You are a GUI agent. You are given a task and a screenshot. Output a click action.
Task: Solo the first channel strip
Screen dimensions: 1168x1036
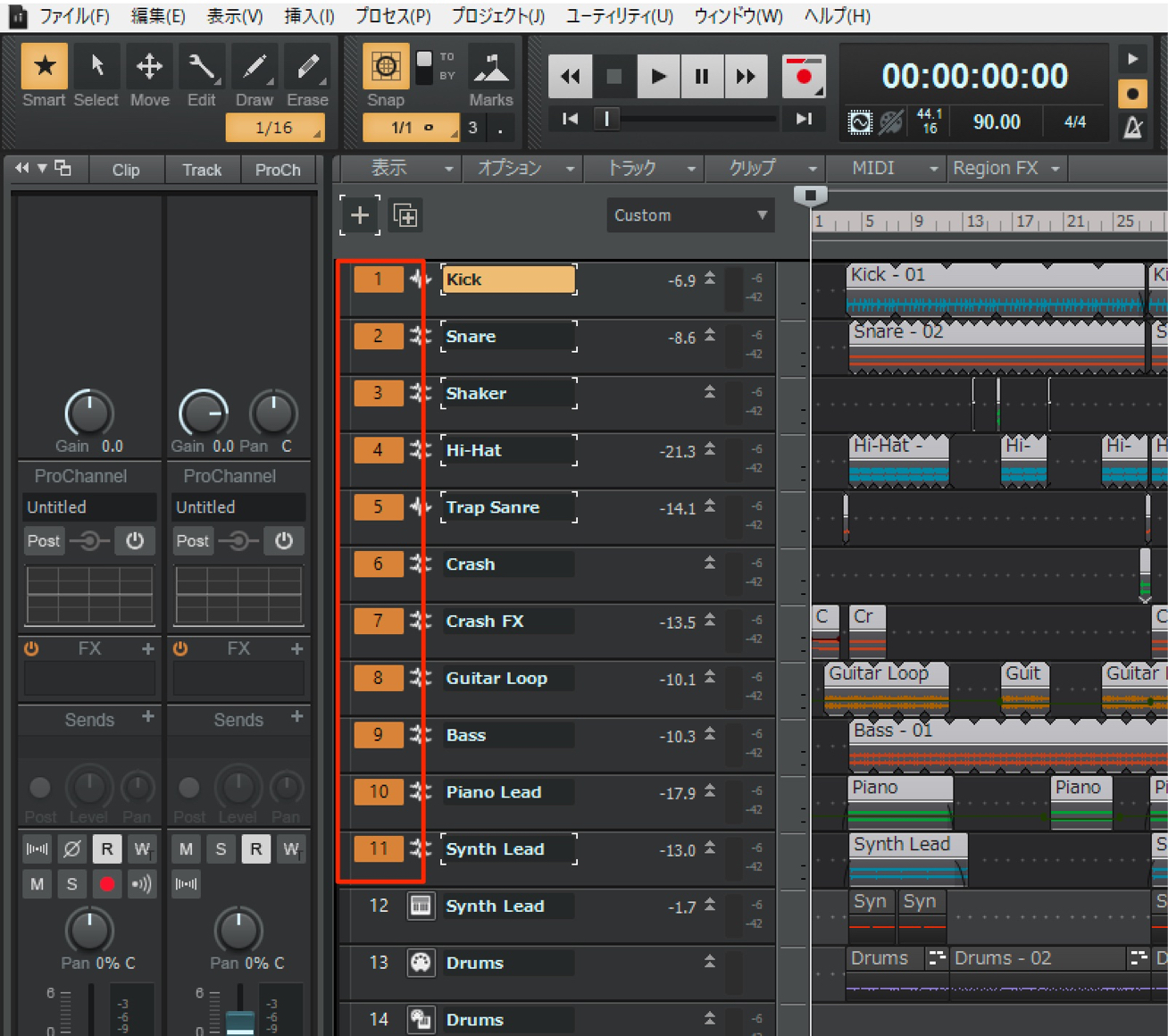point(71,884)
